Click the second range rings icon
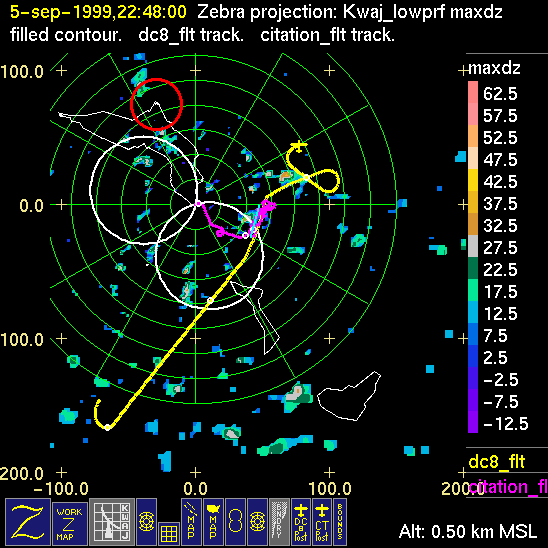The height and width of the screenshot is (548, 548). click(257, 521)
